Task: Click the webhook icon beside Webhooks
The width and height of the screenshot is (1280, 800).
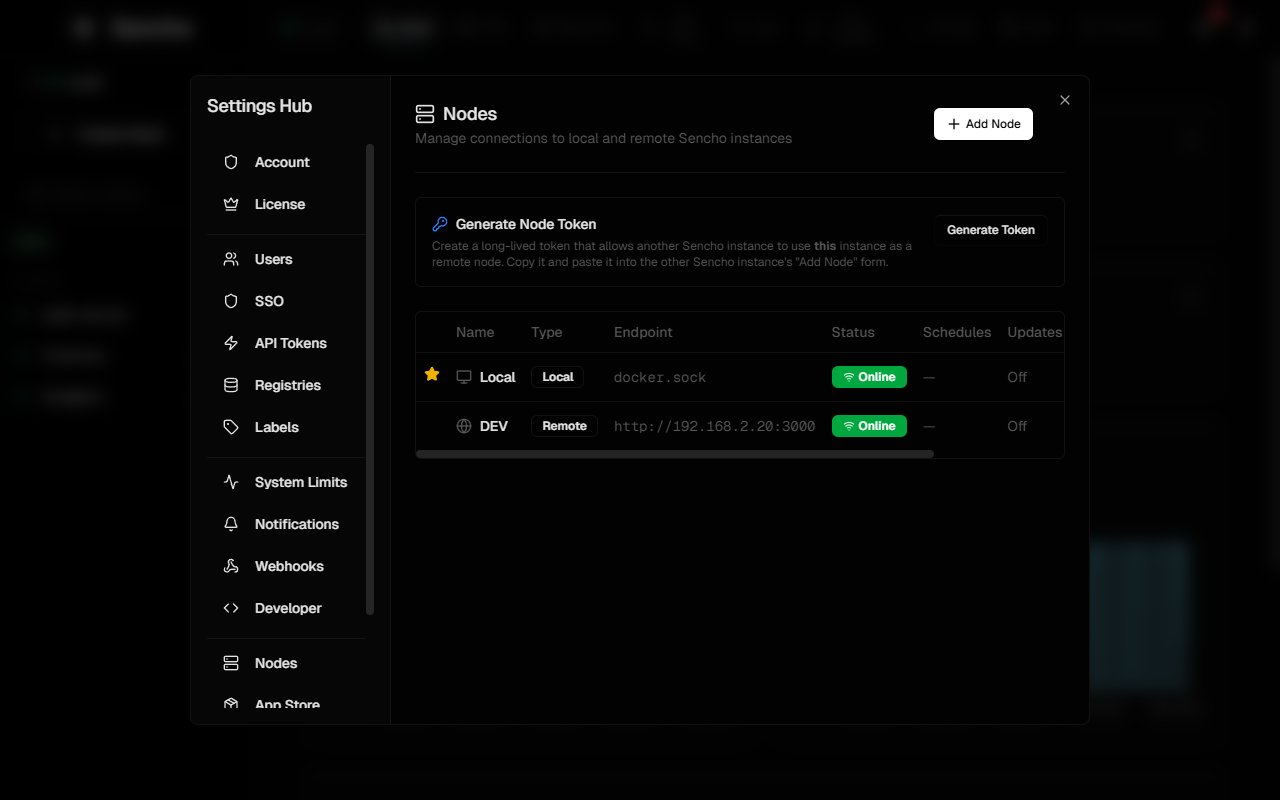Action: tap(231, 566)
